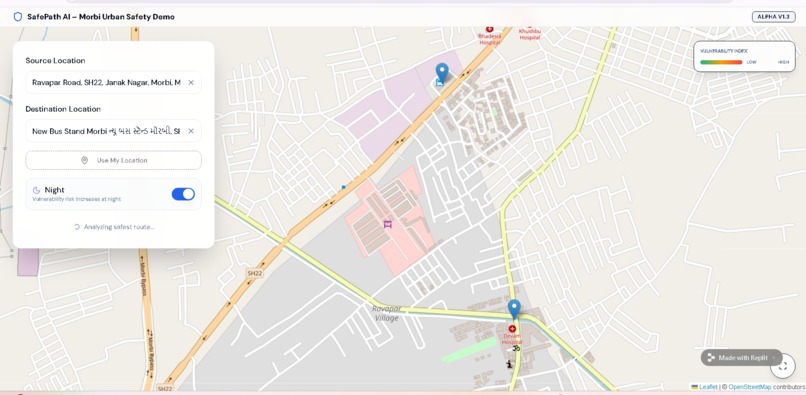
Task: Click the destination marker pin near Devani Hospital
Action: [x=514, y=310]
